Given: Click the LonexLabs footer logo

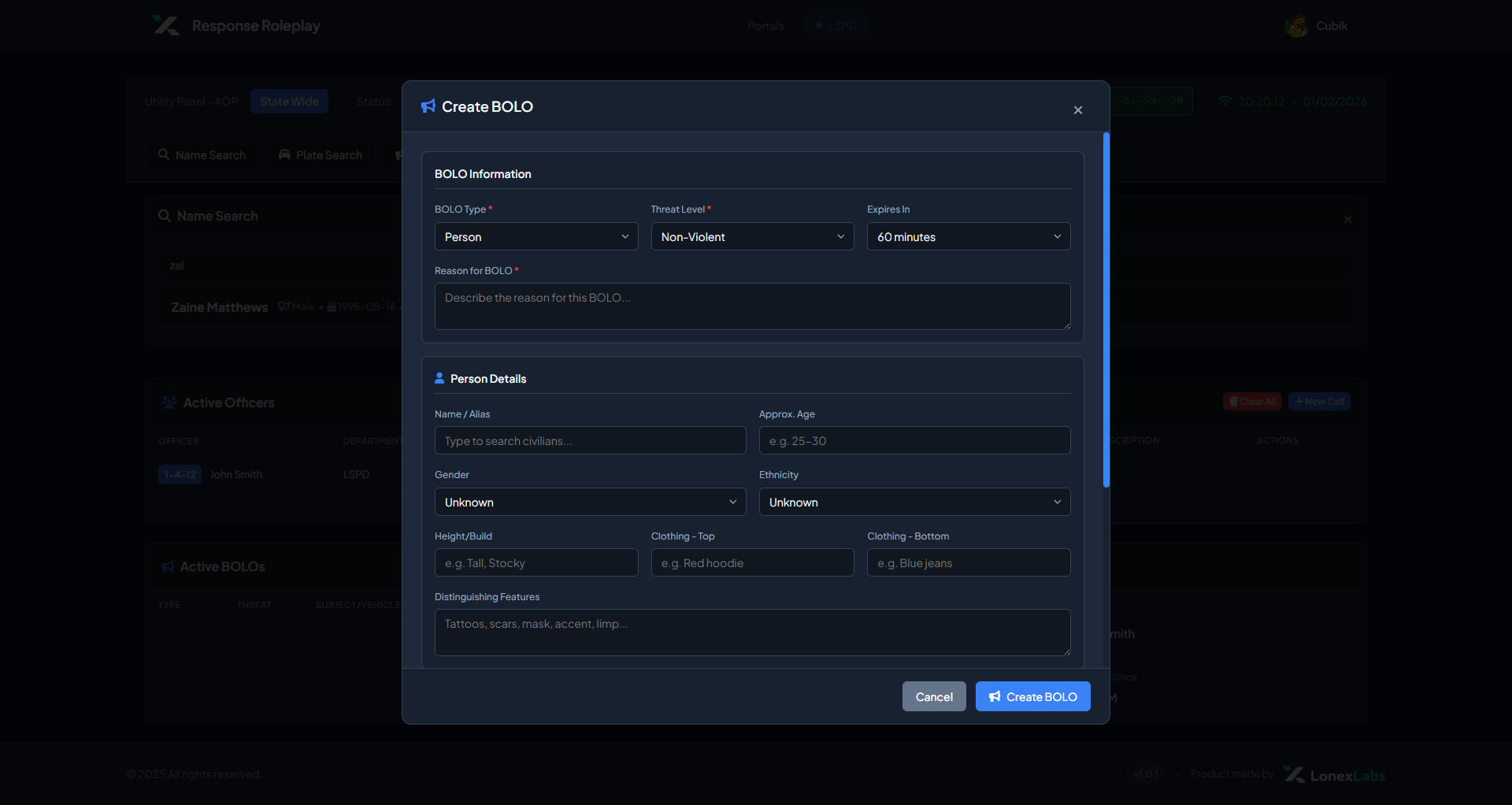Looking at the screenshot, I should [x=1334, y=774].
